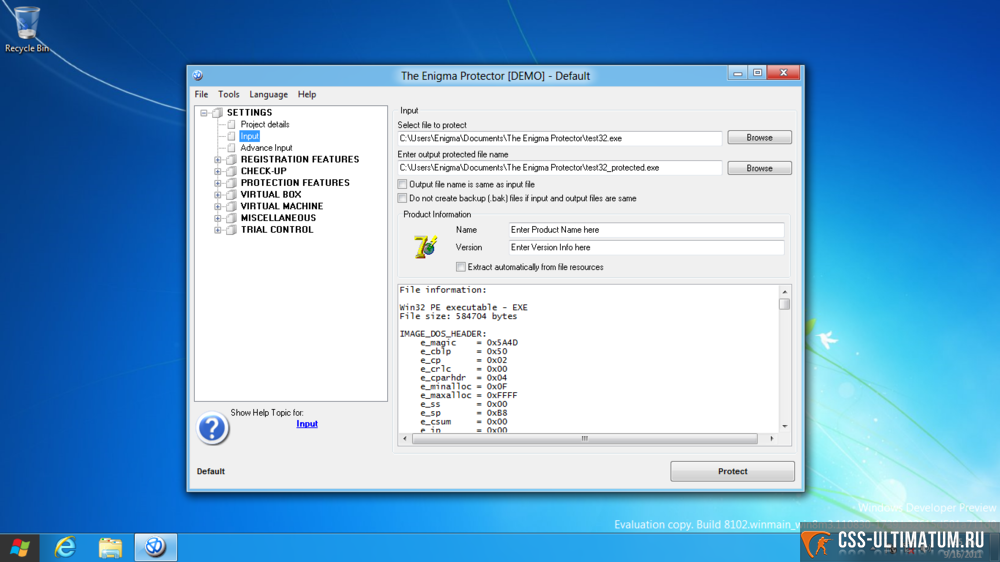Tick Extract automatically from file resources

pos(460,267)
